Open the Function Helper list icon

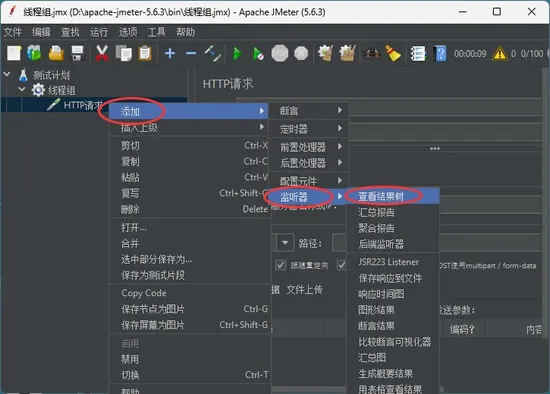click(418, 54)
